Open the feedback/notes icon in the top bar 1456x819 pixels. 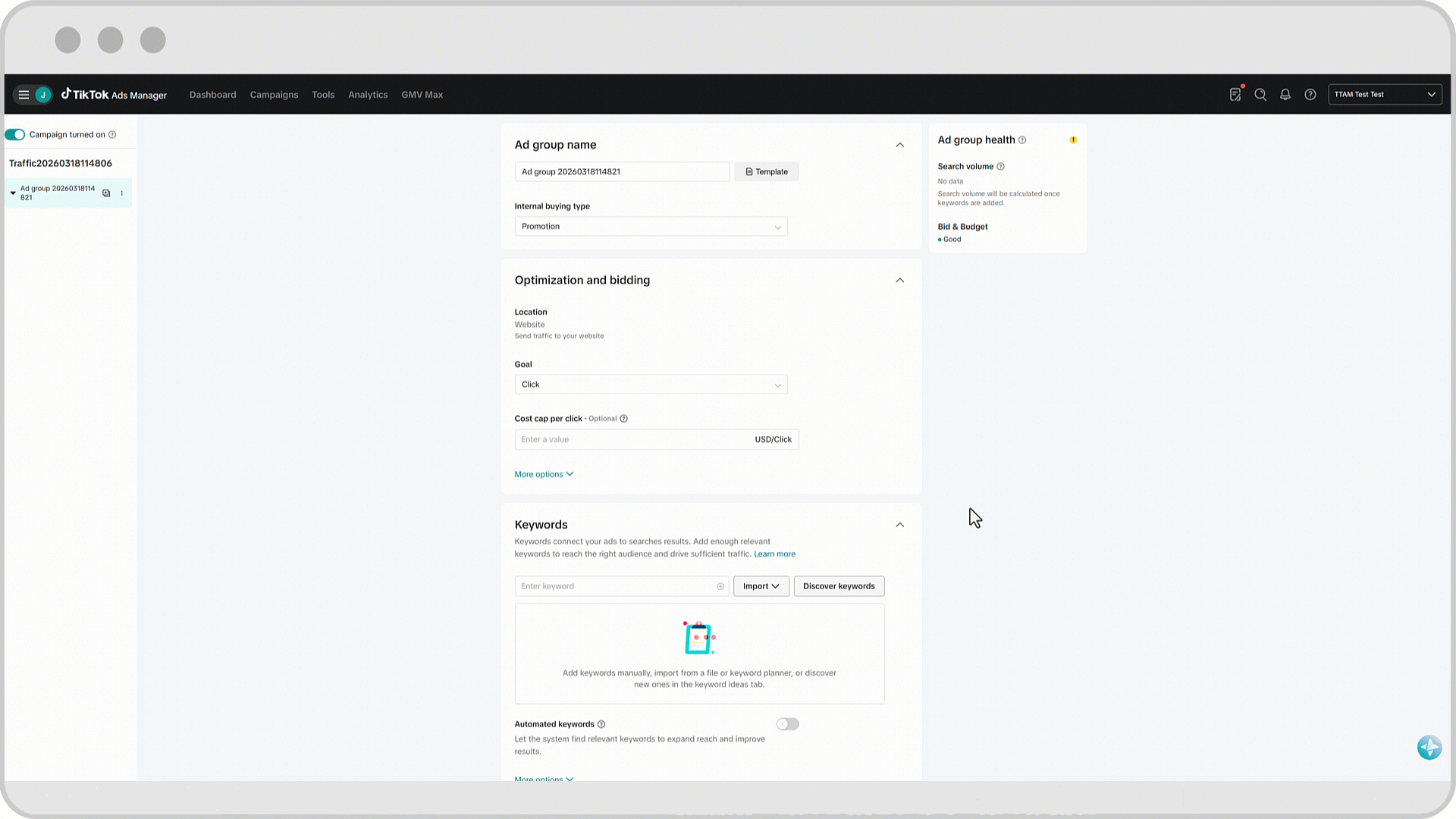(x=1235, y=95)
